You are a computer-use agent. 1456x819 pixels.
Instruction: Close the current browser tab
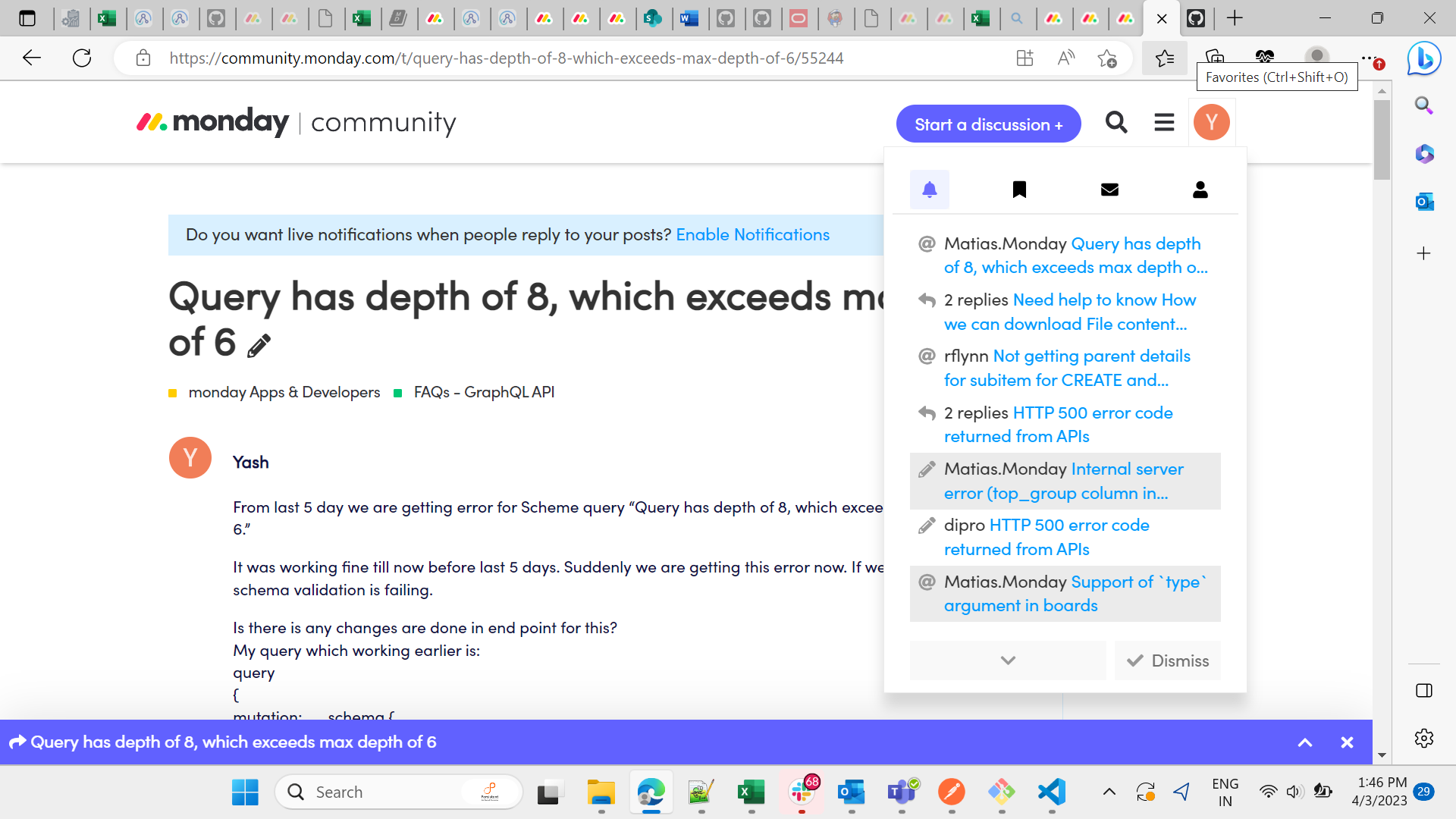1161,19
